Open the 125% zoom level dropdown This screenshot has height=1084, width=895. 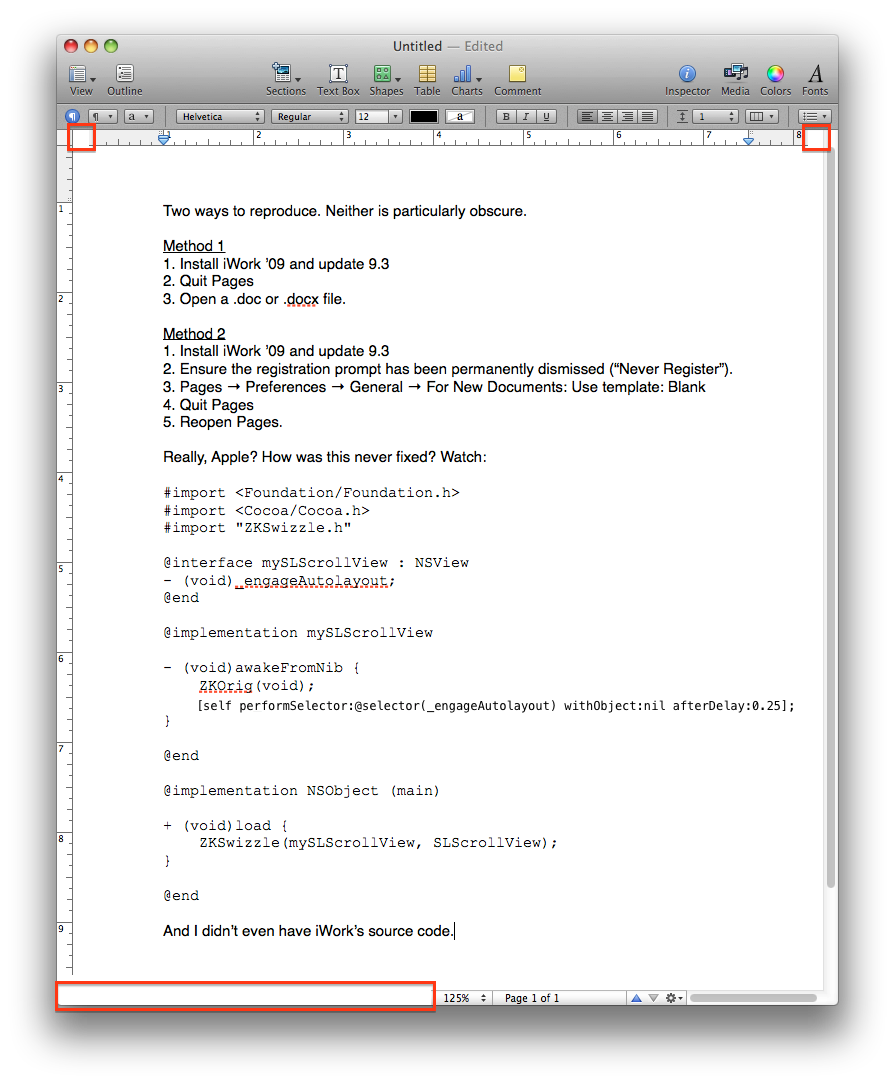[464, 998]
